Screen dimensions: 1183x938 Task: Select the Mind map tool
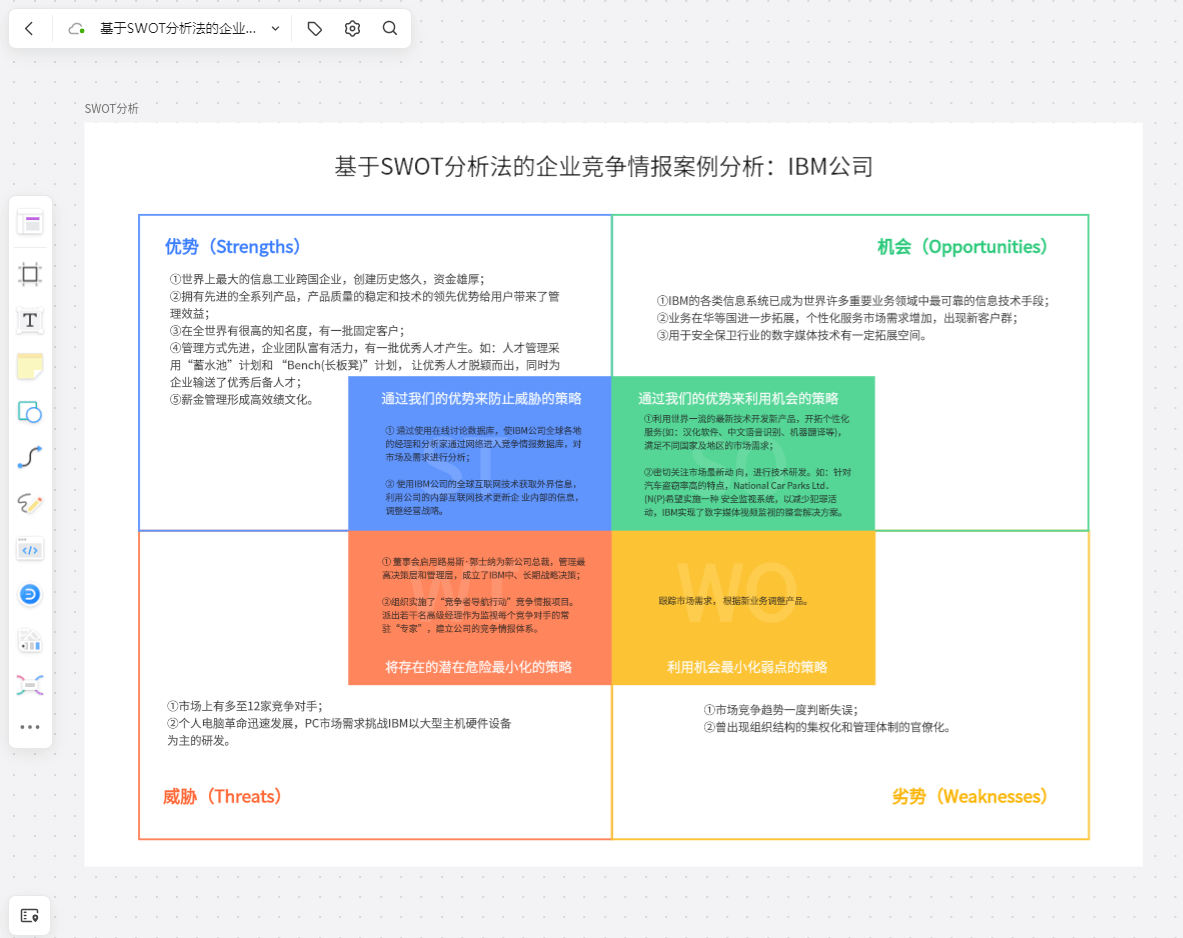[30, 685]
